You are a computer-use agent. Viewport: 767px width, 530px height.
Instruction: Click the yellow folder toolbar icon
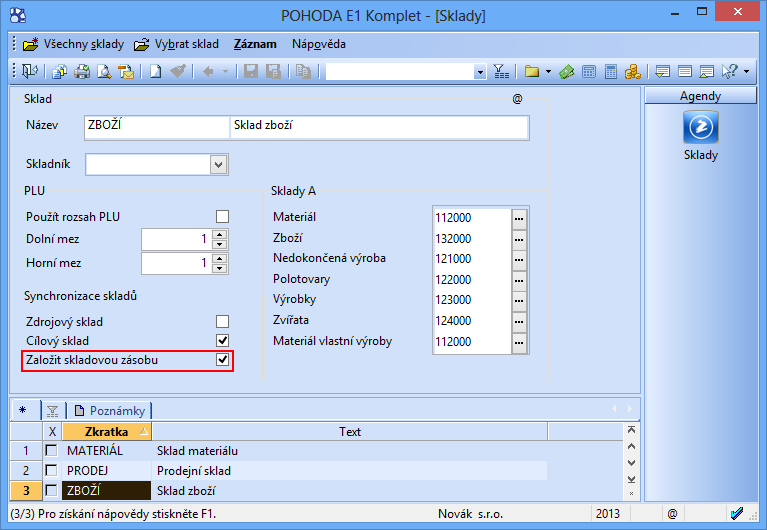pos(532,72)
